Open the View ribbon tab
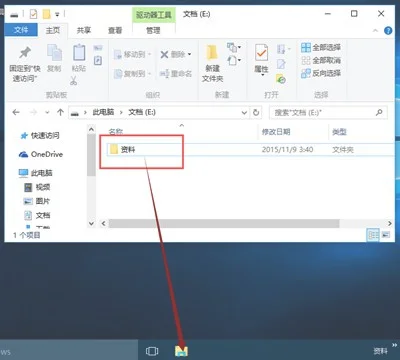This screenshot has height=360, width=400. (x=115, y=31)
